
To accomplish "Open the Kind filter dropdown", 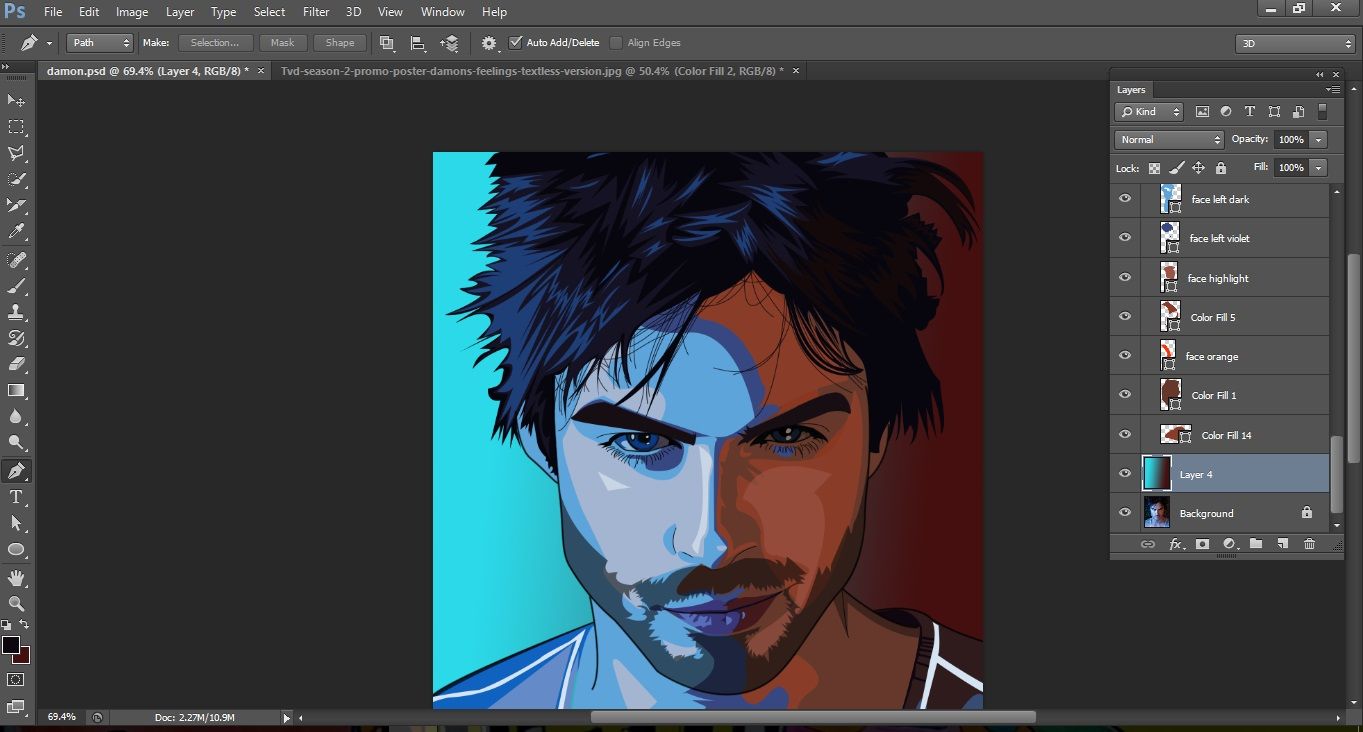I will tap(1150, 112).
